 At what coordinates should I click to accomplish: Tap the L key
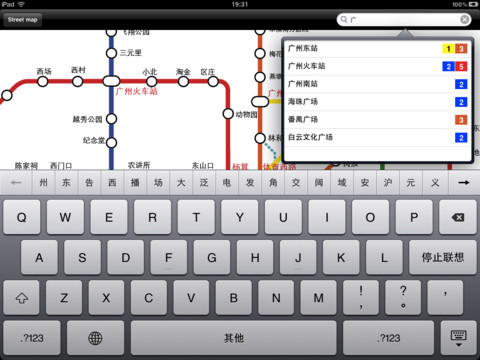pos(384,257)
